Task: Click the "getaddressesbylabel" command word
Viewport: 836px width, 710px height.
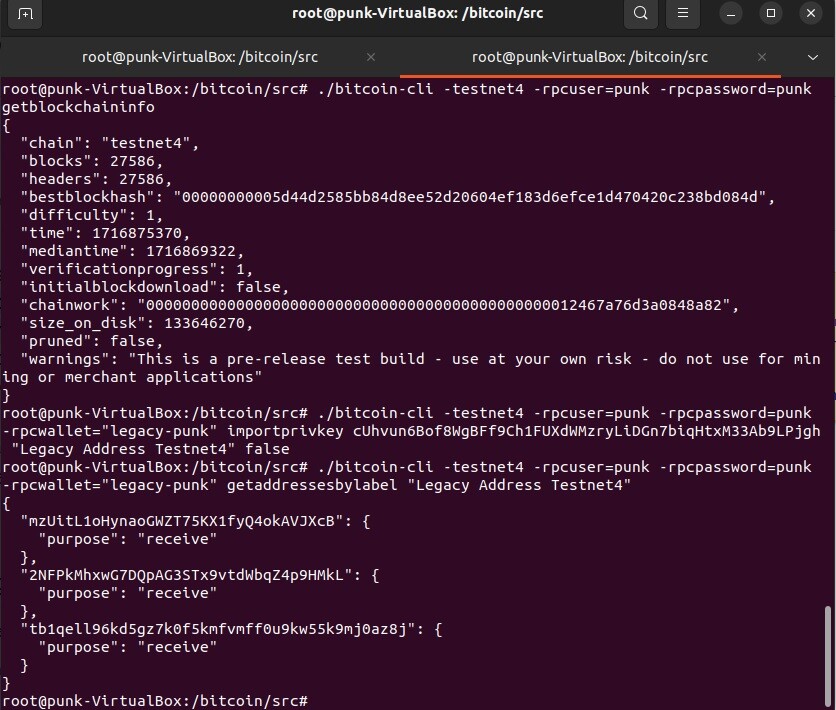Action: (312, 485)
